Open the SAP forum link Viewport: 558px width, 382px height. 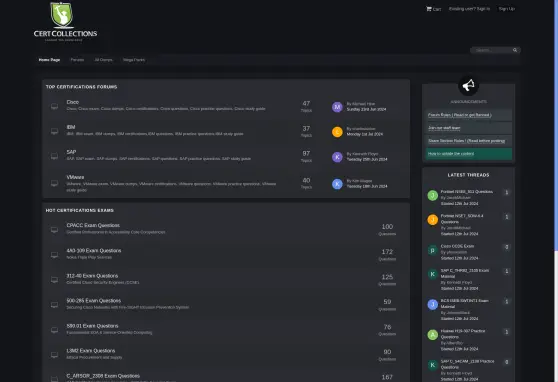[71, 152]
